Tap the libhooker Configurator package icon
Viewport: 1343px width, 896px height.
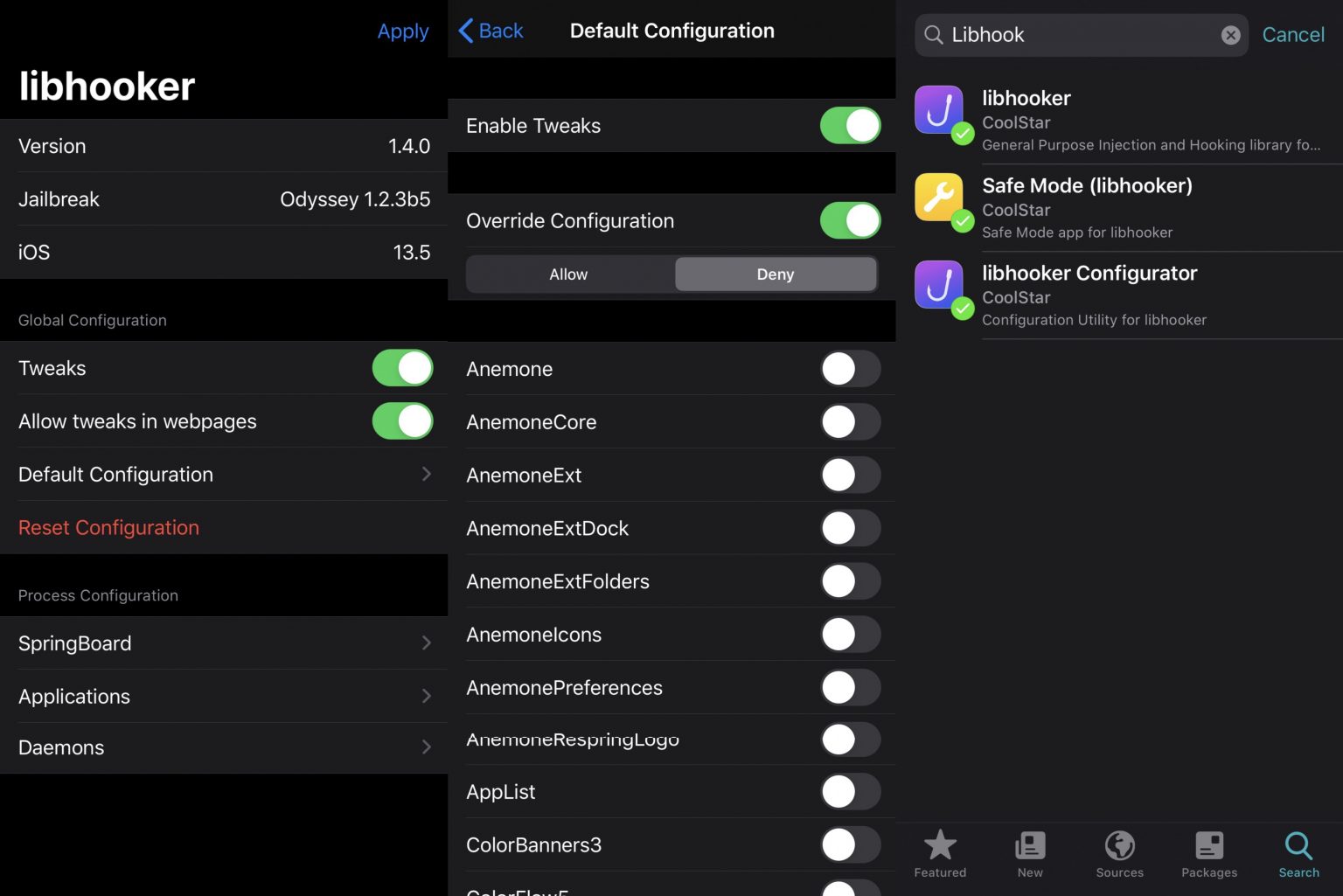pyautogui.click(x=939, y=285)
